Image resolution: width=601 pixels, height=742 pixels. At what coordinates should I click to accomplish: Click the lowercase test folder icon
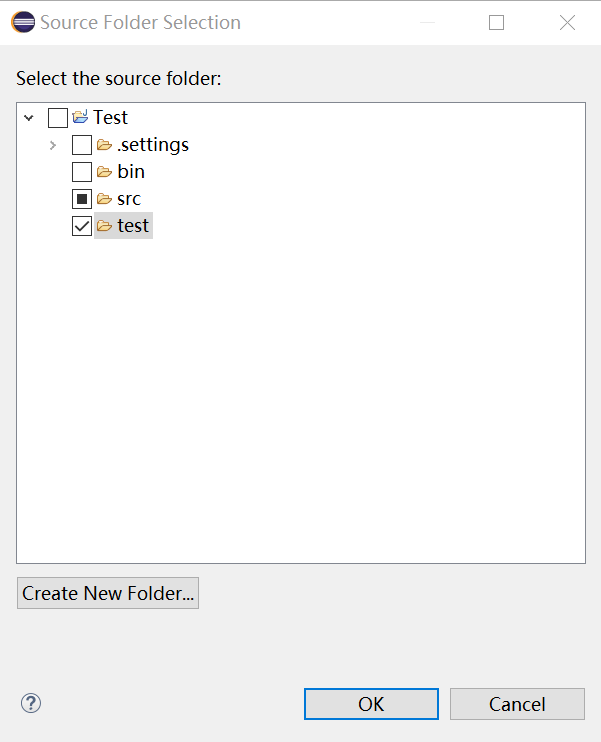tap(104, 226)
